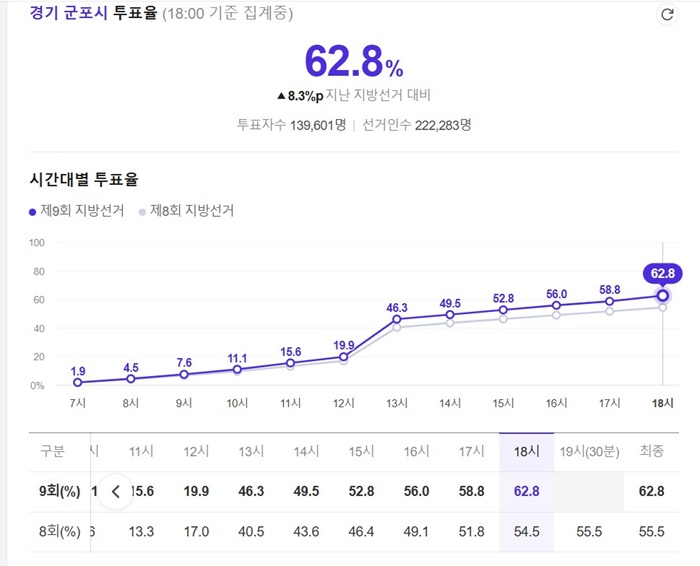Click the (18:00 기준 집계중) status text
Viewport: 700px width, 566px height.
227,13
